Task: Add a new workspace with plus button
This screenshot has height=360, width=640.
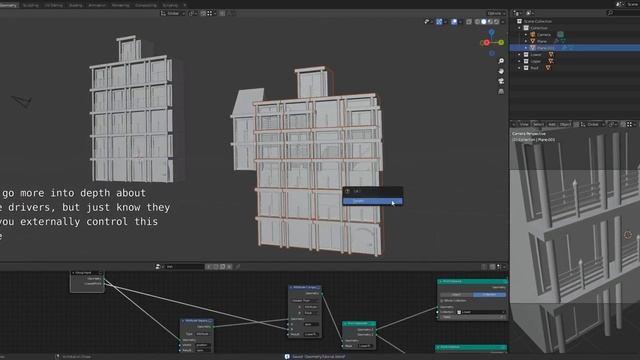Action: click(185, 5)
